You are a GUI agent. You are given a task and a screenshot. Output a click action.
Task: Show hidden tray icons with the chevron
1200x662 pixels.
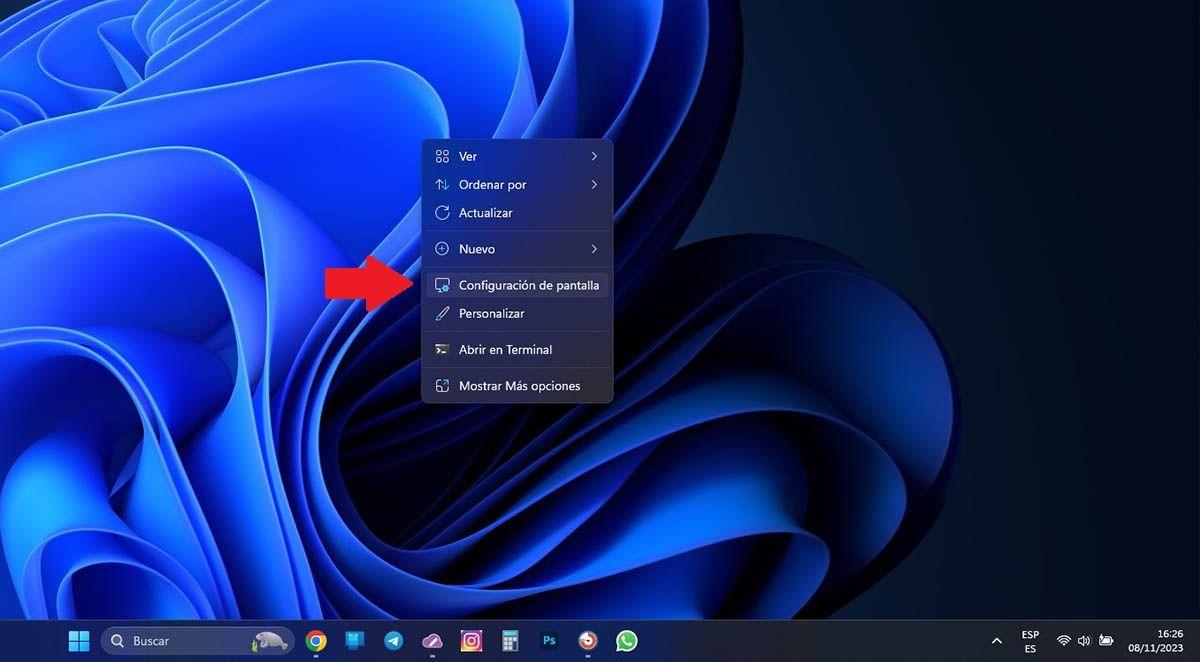(996, 641)
